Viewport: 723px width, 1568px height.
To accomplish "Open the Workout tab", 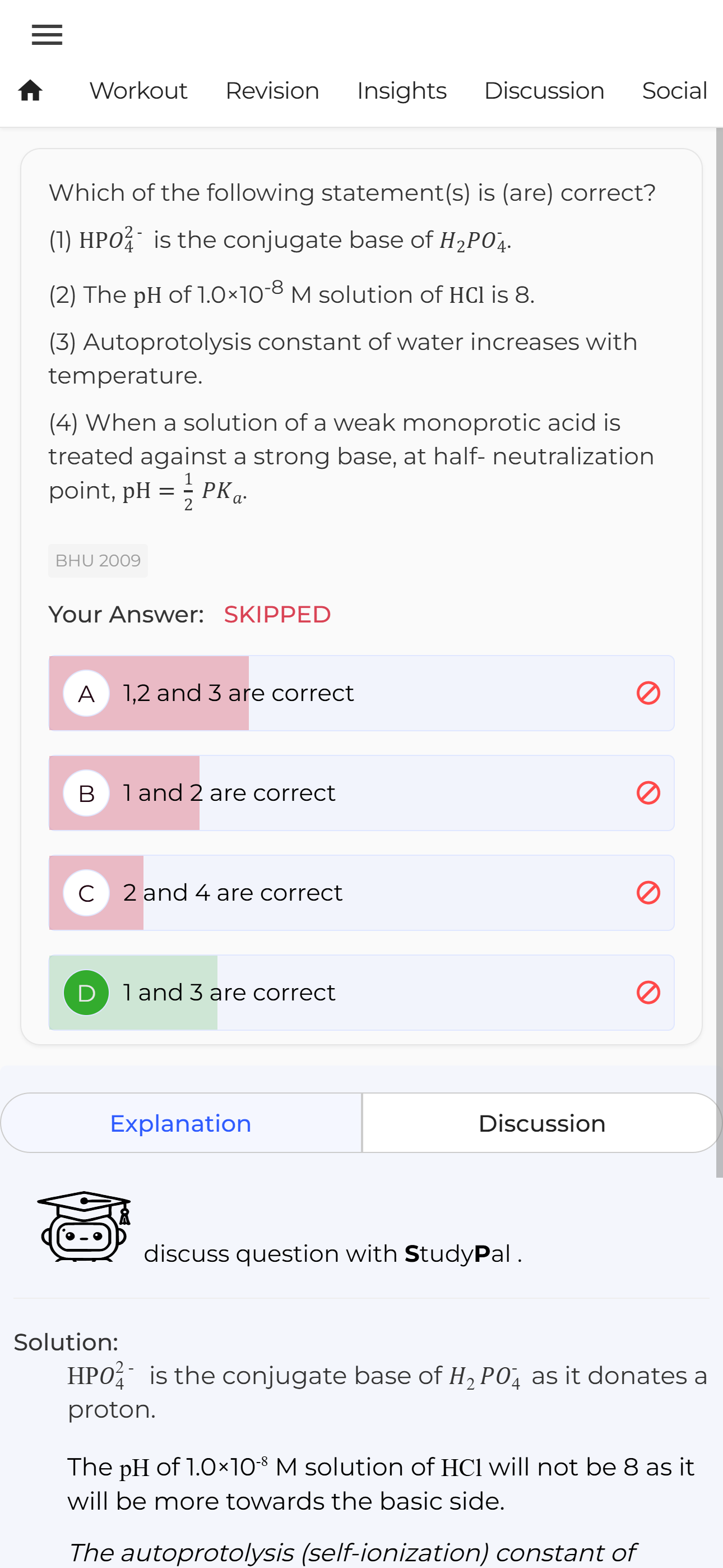I will 138,91.
